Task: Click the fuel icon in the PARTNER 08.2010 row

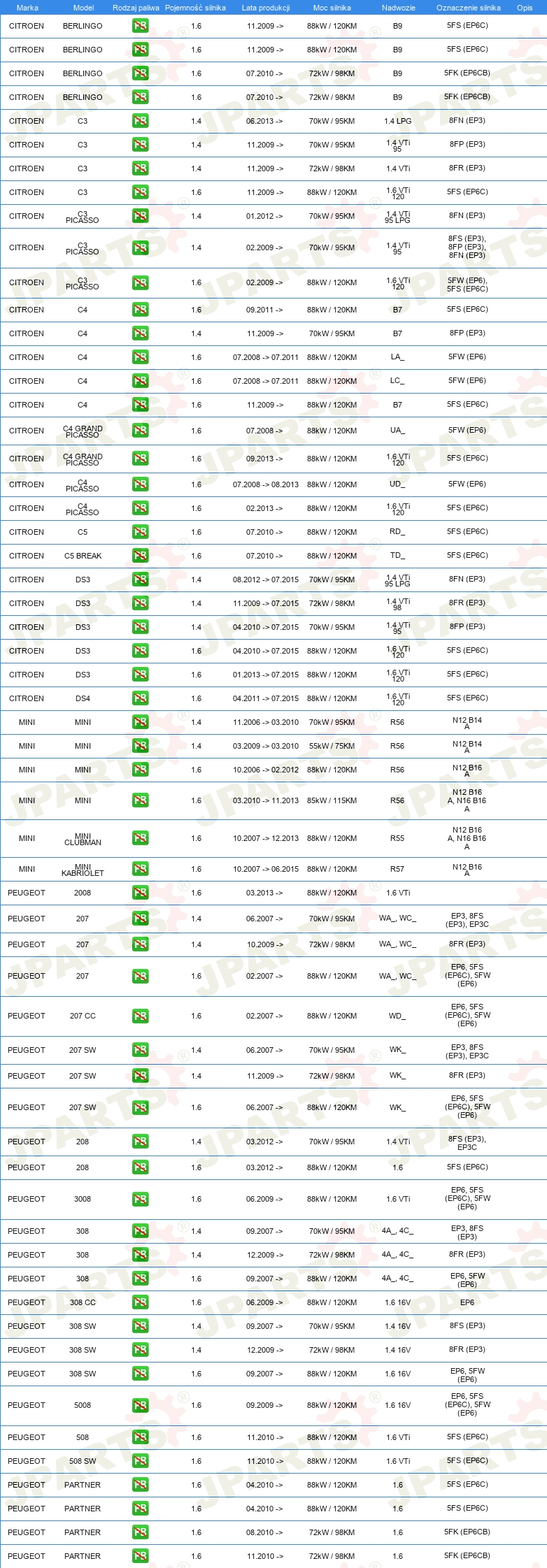Action: pos(140,1532)
